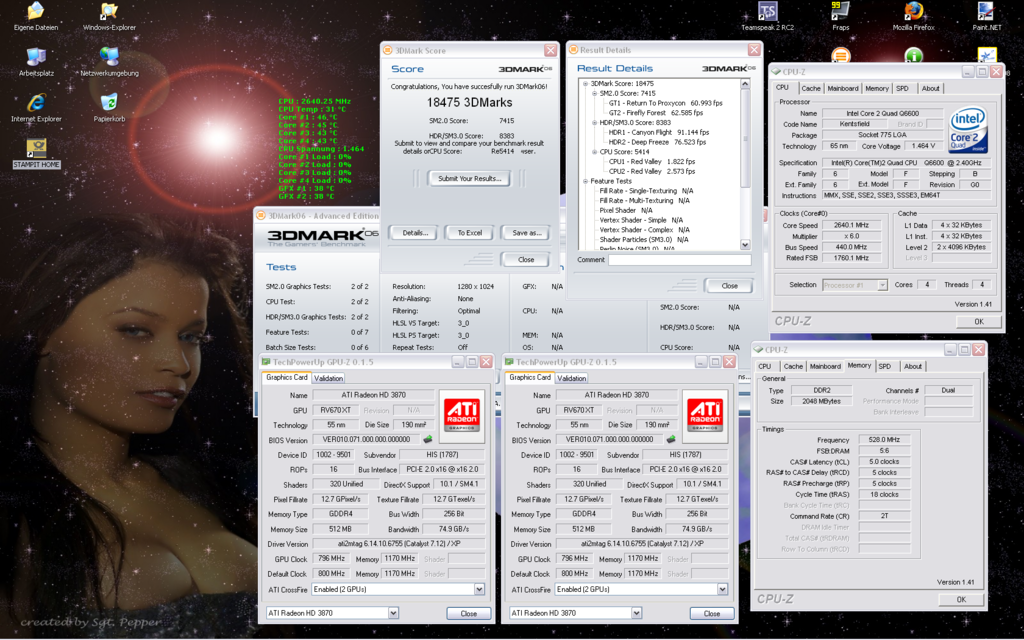Open the Processor #1 selection dropdown in CPU-Z
The height and width of the screenshot is (640, 1024).
[882, 285]
